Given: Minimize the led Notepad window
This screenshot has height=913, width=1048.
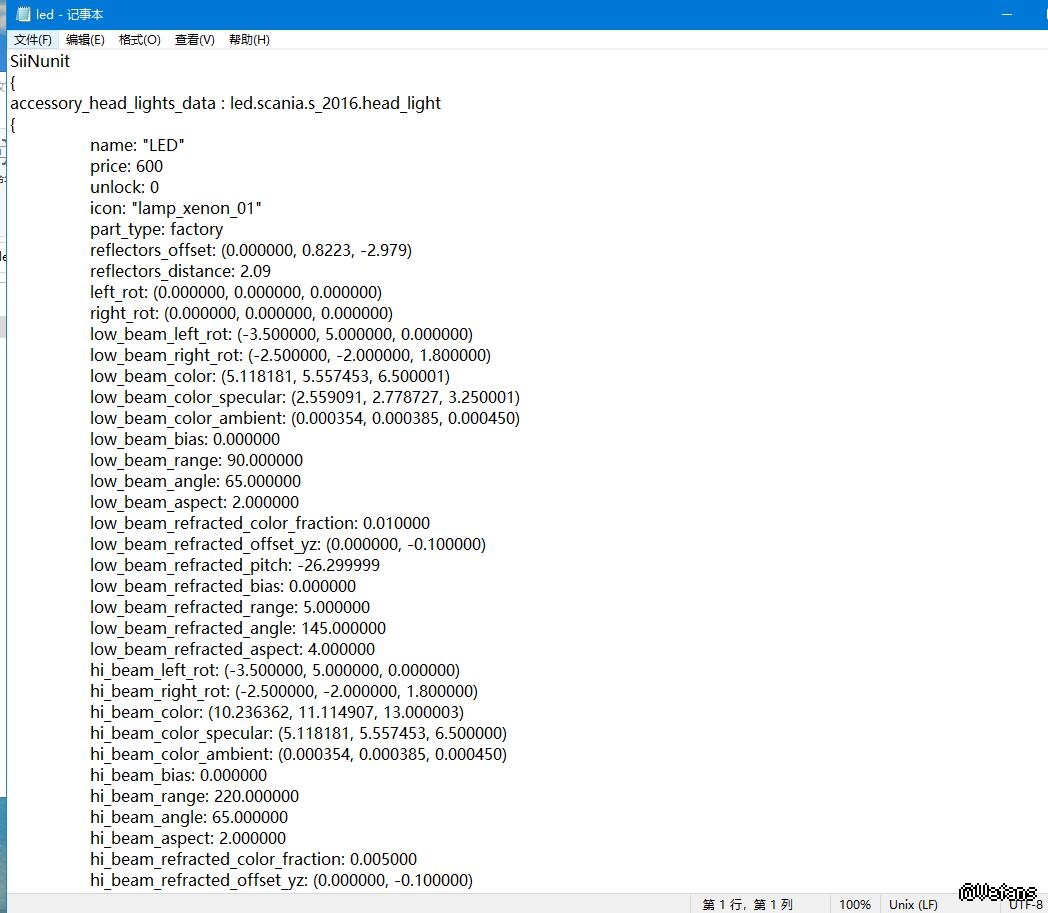Looking at the screenshot, I should coord(1007,14).
